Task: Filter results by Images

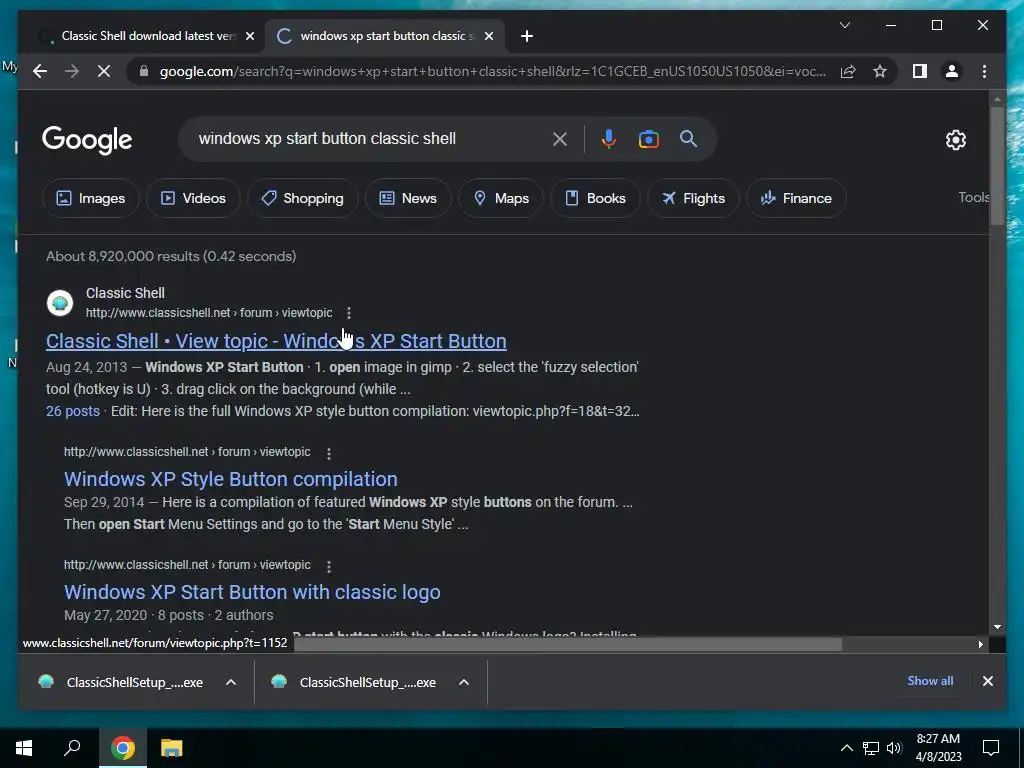Action: pos(91,198)
